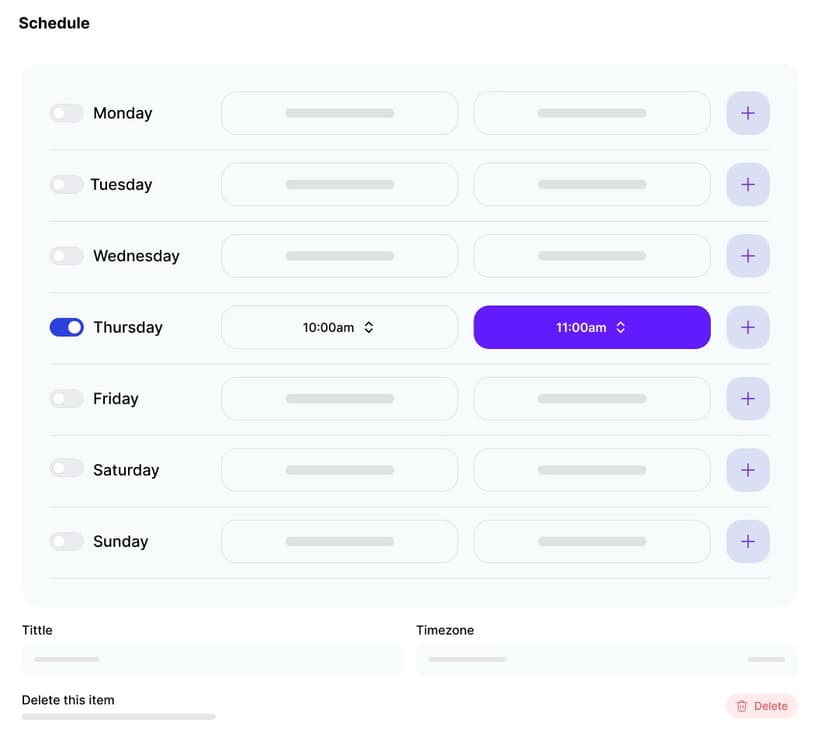The image size is (828, 729).
Task: Click the trash icon in the Delete button
Action: [742, 706]
